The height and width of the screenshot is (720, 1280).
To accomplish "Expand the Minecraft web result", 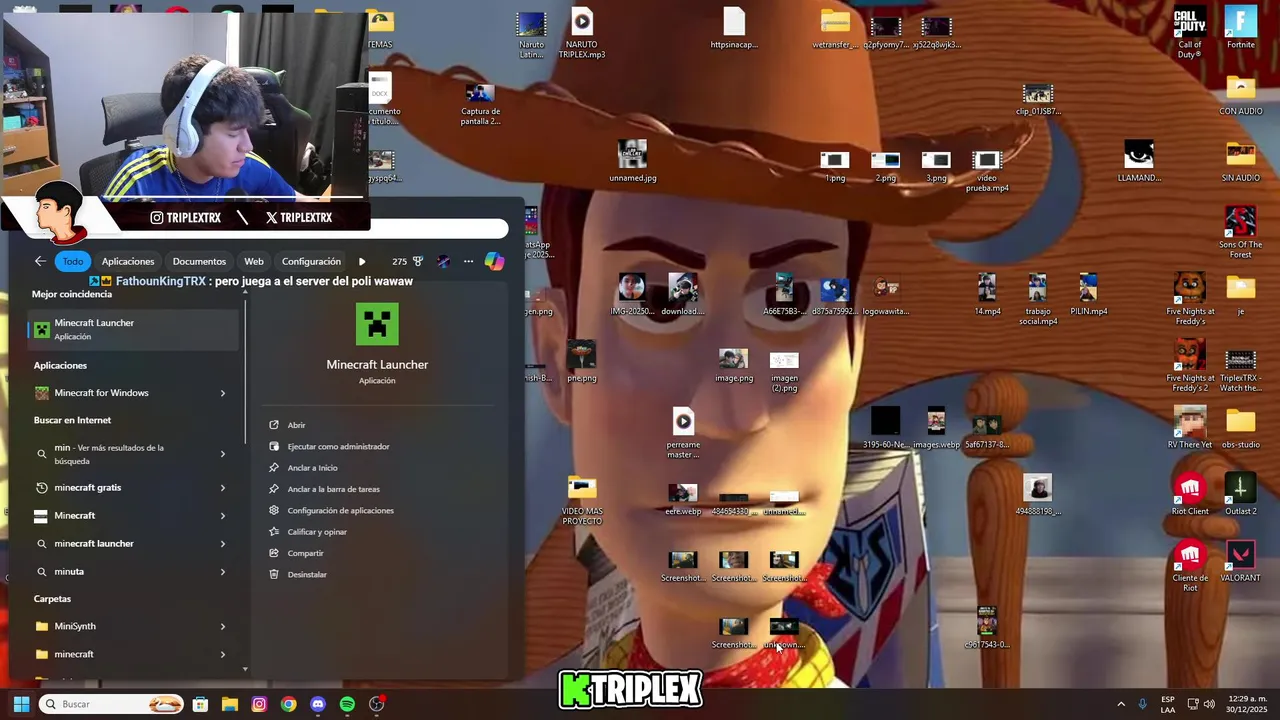I will pyautogui.click(x=222, y=516).
